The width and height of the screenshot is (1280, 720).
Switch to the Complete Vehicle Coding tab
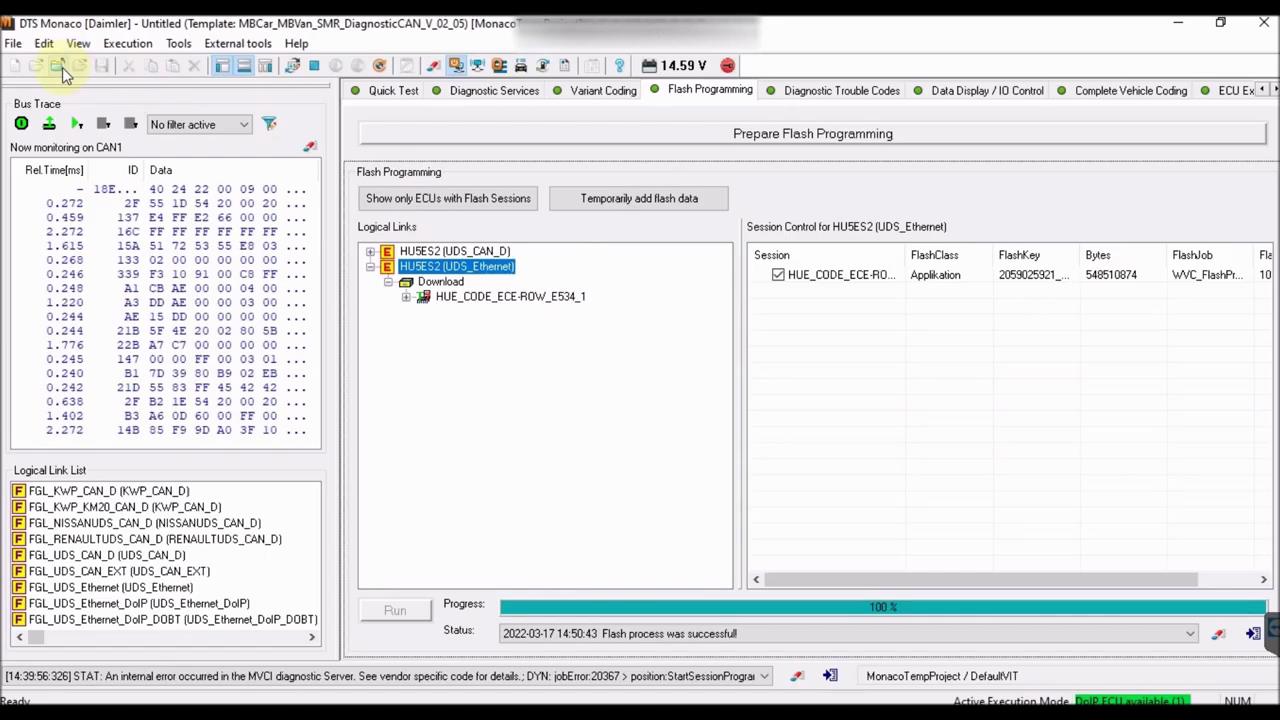click(1122, 91)
